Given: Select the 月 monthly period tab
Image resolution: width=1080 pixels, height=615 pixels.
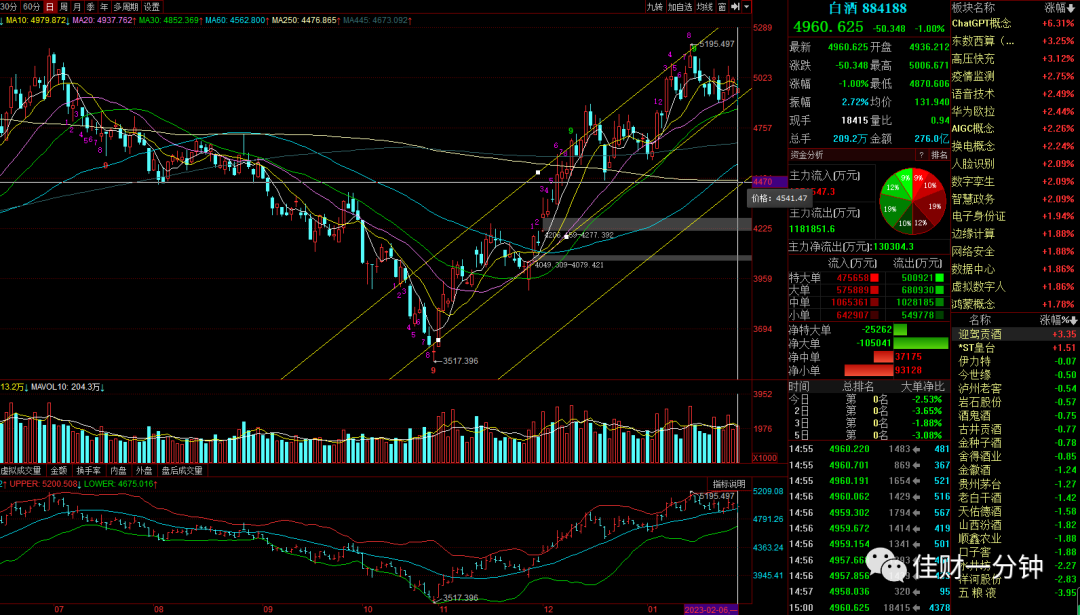Looking at the screenshot, I should click(77, 7).
